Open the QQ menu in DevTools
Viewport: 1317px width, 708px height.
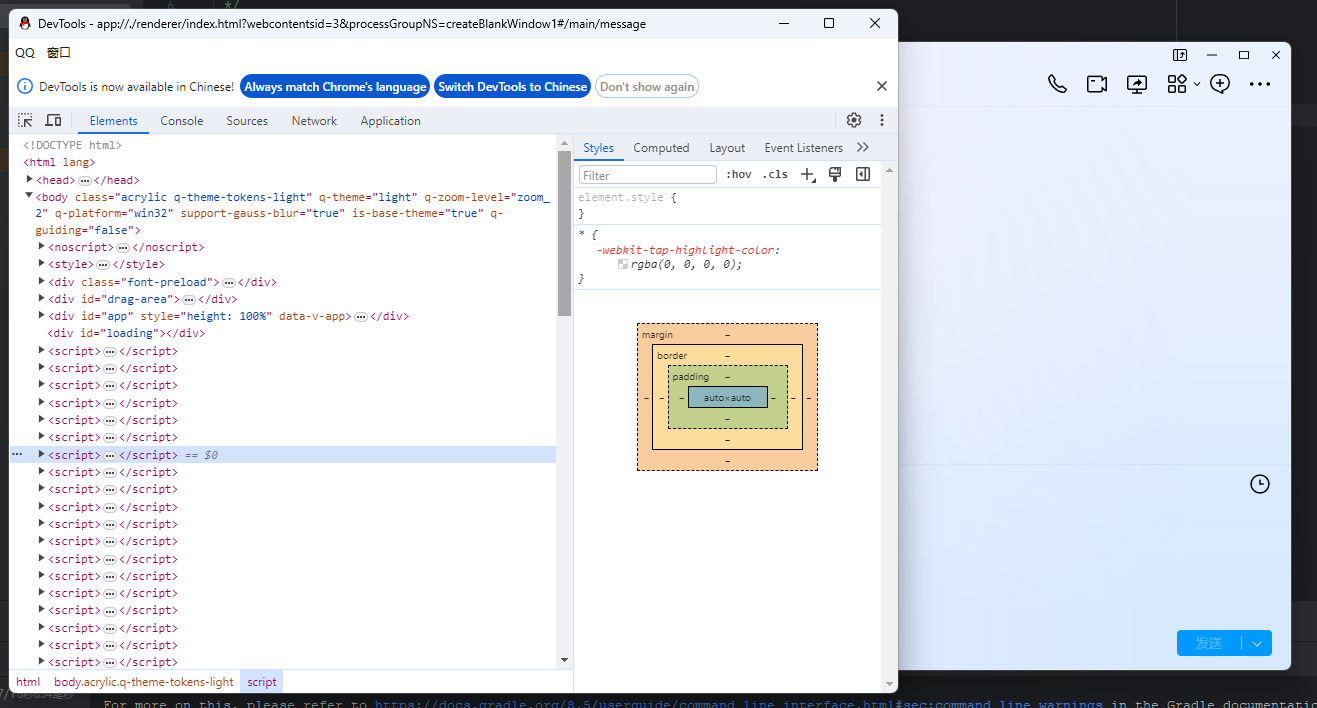[25, 53]
